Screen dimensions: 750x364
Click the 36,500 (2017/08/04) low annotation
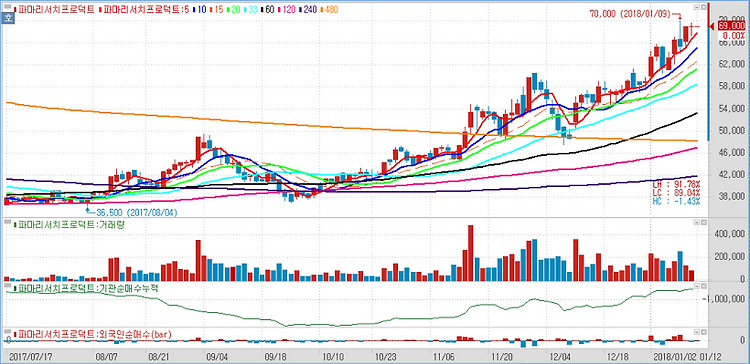pos(136,212)
